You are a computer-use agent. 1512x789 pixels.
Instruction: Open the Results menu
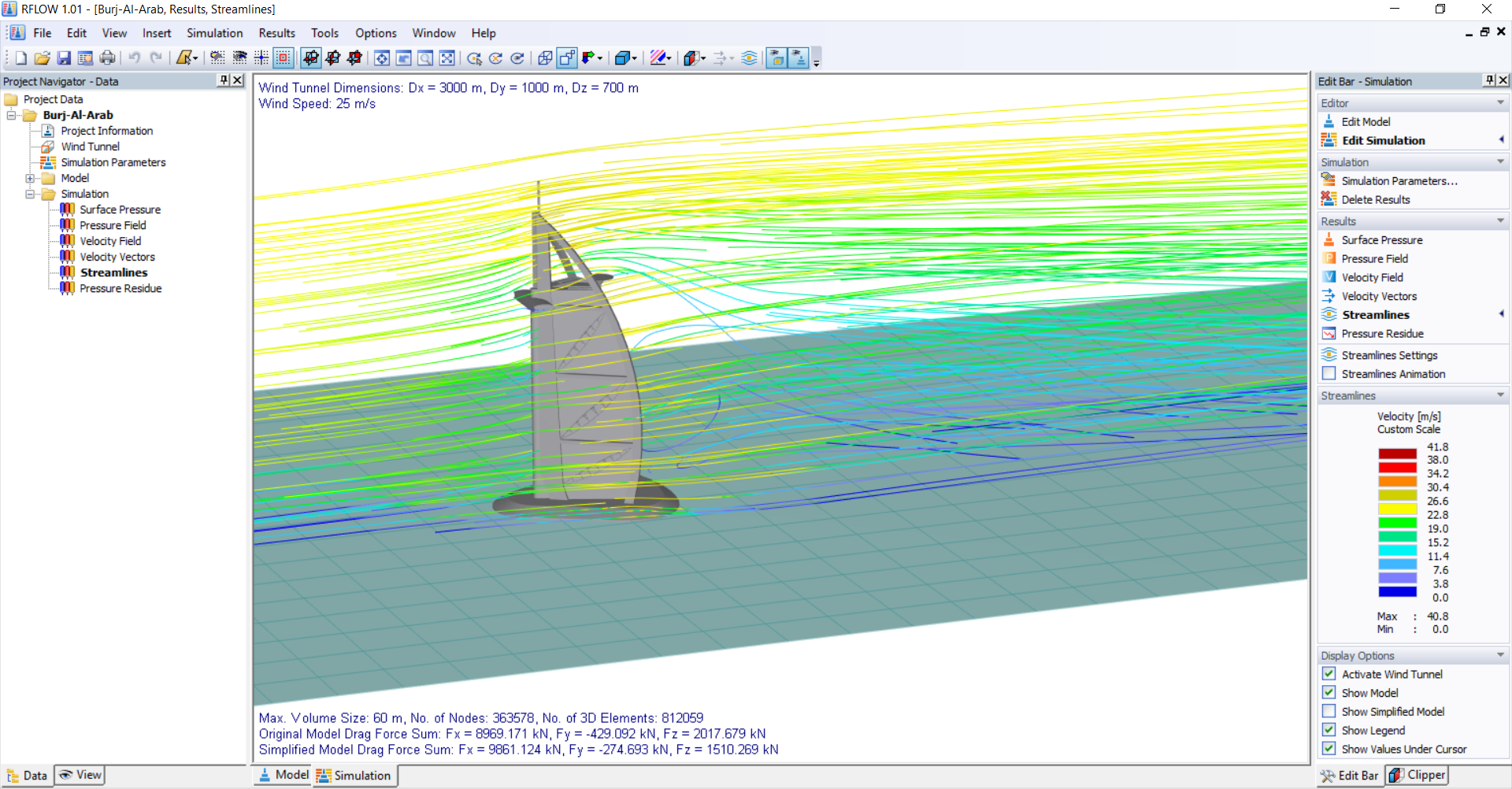276,33
